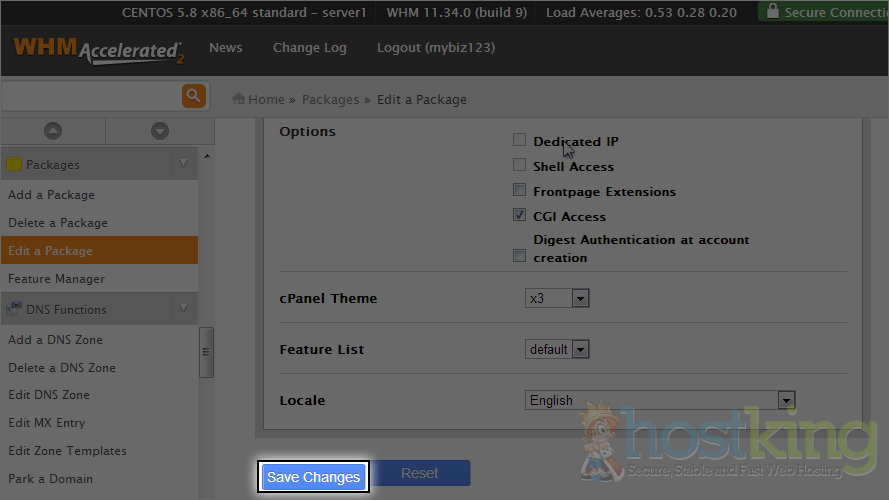Open the News menu item
Screen dimensions: 889x500
[x=225, y=48]
